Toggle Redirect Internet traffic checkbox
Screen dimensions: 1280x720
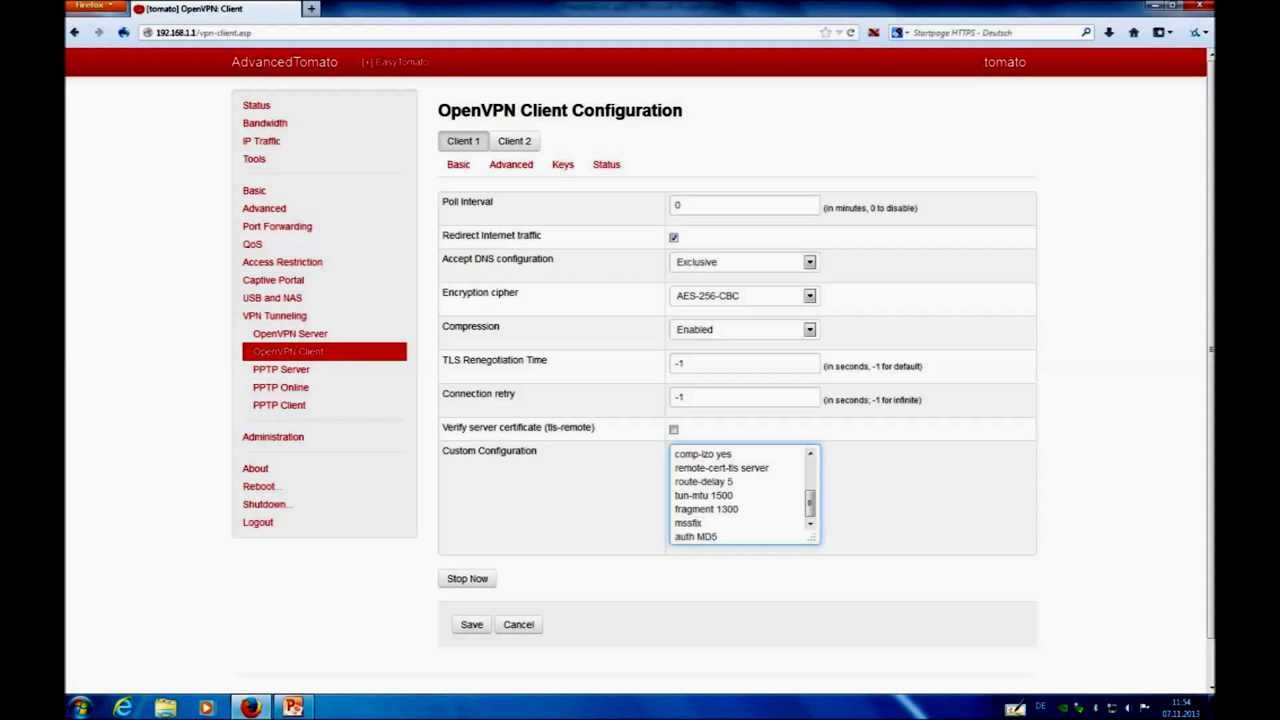pyautogui.click(x=674, y=237)
